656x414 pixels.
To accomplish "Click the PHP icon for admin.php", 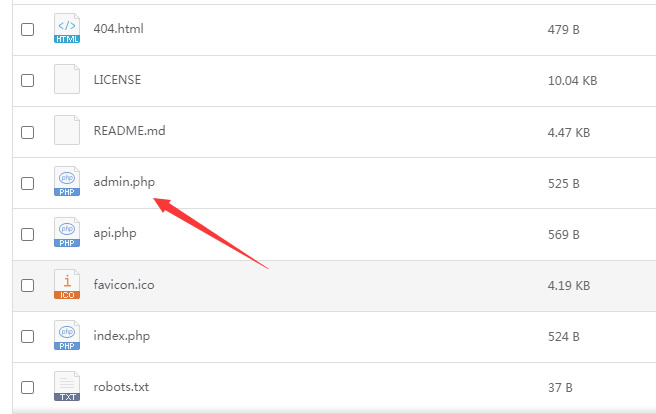I will [x=67, y=181].
